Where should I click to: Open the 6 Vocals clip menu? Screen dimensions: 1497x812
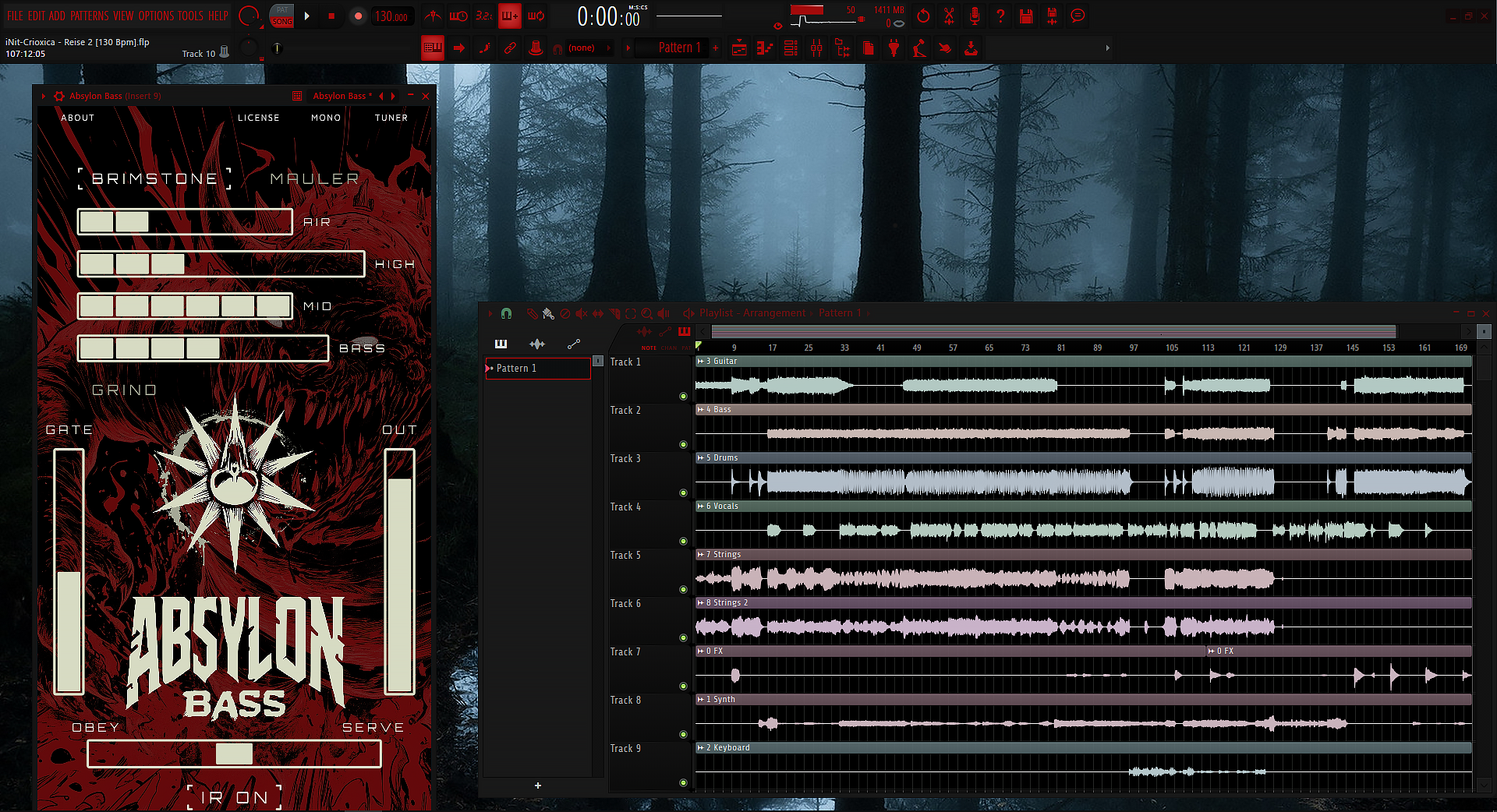pos(700,507)
